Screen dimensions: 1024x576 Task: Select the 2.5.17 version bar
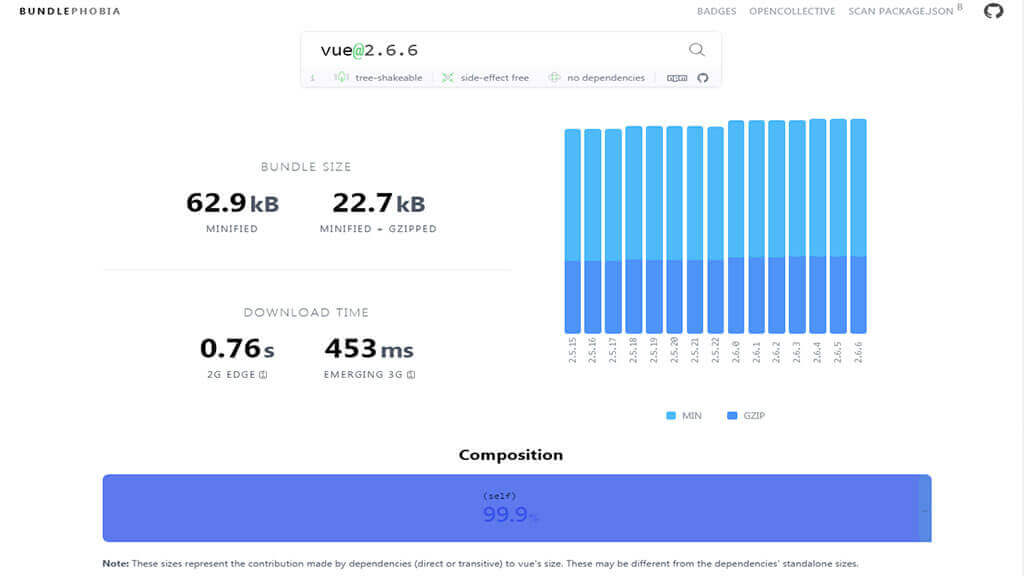pos(613,231)
